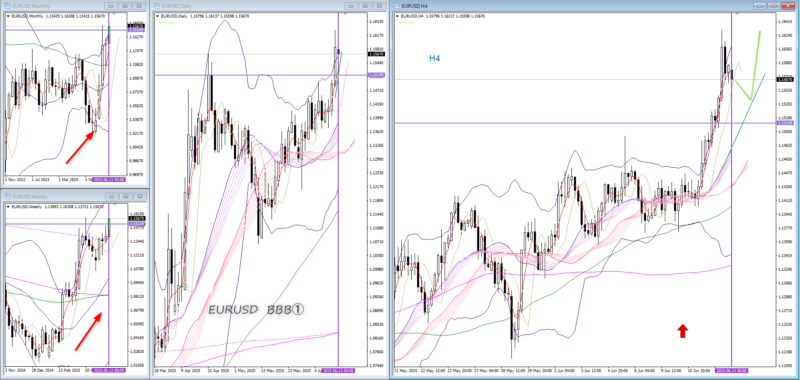This screenshot has height=380, width=800.
Task: Click the purple price tag on H4 price axis
Action: (x=784, y=123)
